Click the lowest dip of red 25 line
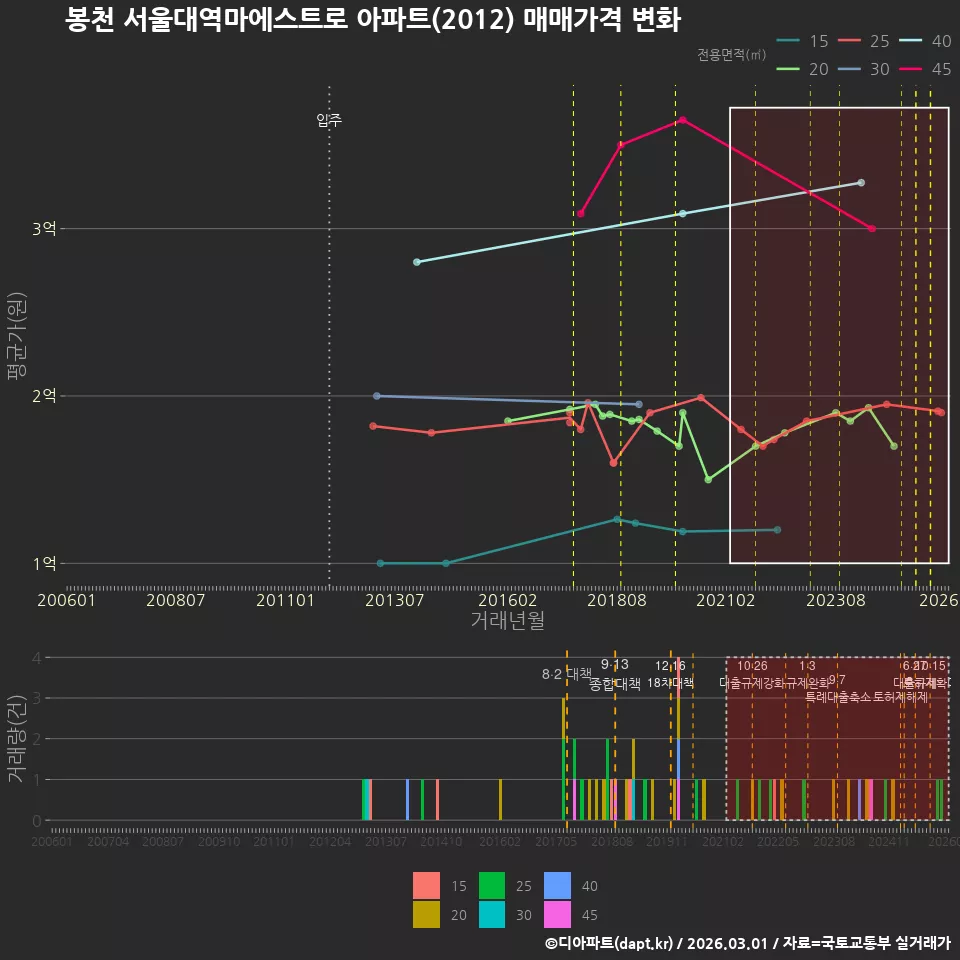Screen dimensions: 960x960 tap(613, 463)
